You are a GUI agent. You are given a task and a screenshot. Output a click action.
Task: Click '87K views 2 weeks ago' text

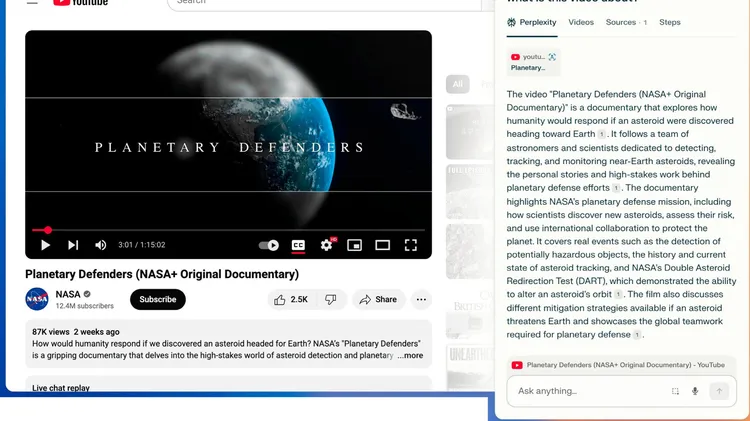point(76,332)
